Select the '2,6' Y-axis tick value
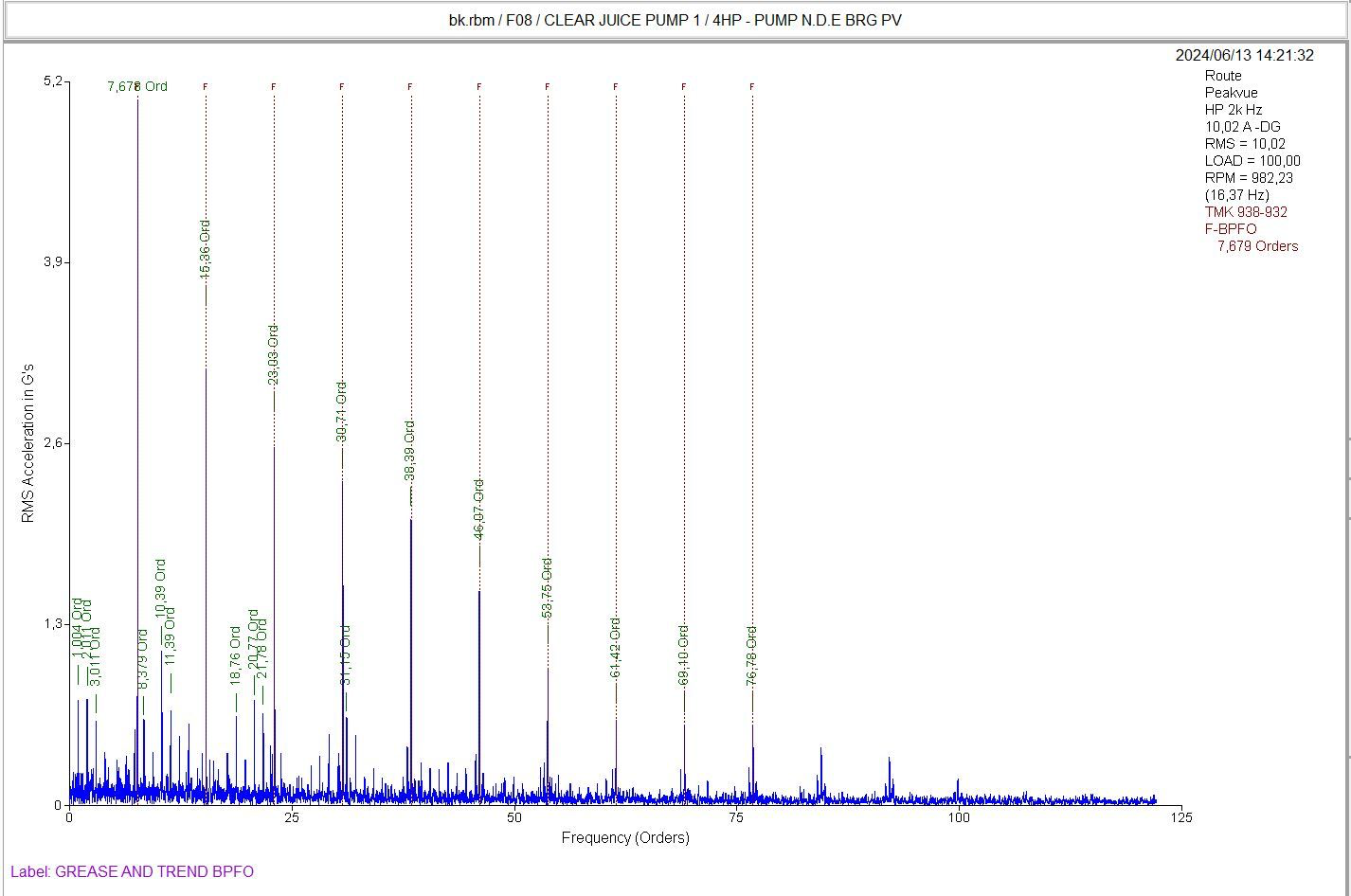Image resolution: width=1351 pixels, height=896 pixels. pos(52,443)
